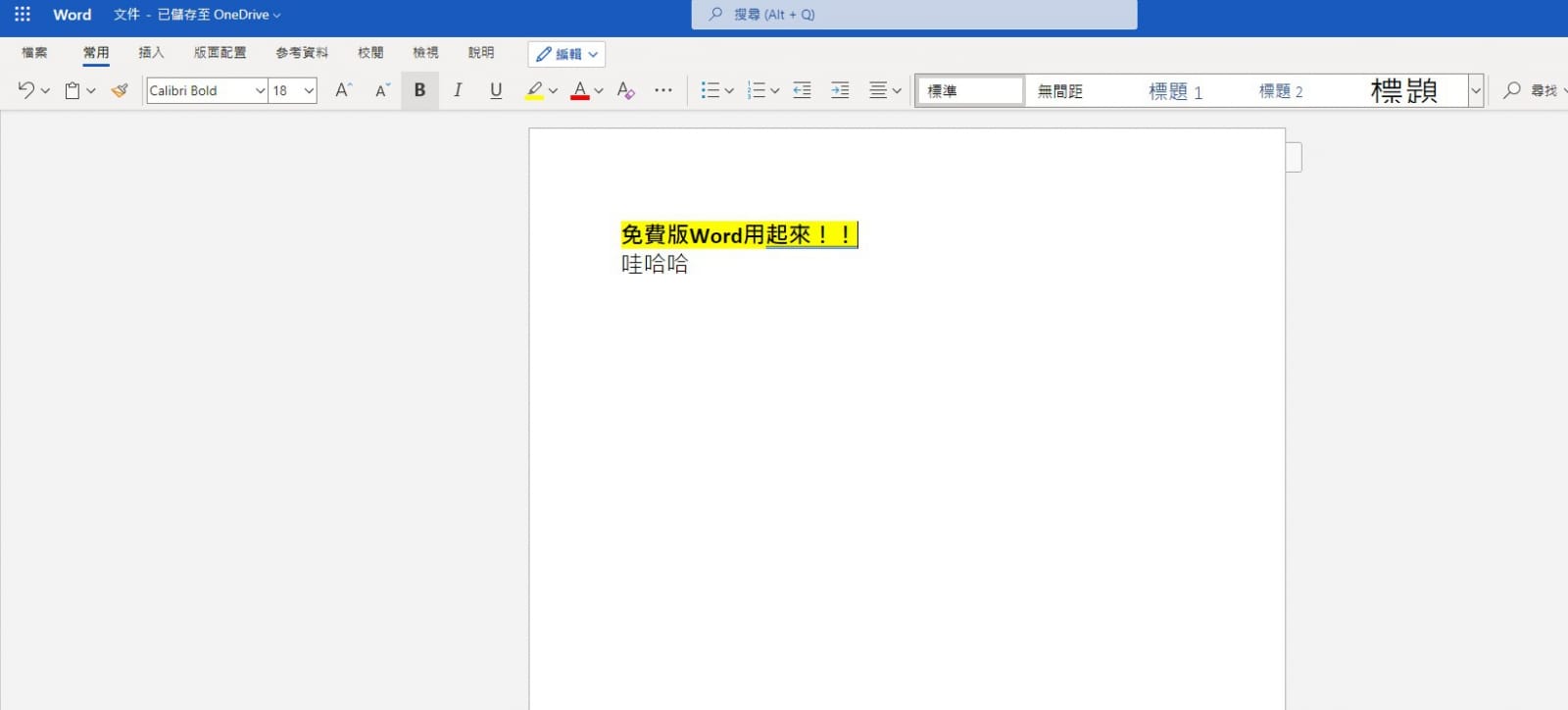Click the comment marker beside page
1568x710 pixels.
point(1294,157)
